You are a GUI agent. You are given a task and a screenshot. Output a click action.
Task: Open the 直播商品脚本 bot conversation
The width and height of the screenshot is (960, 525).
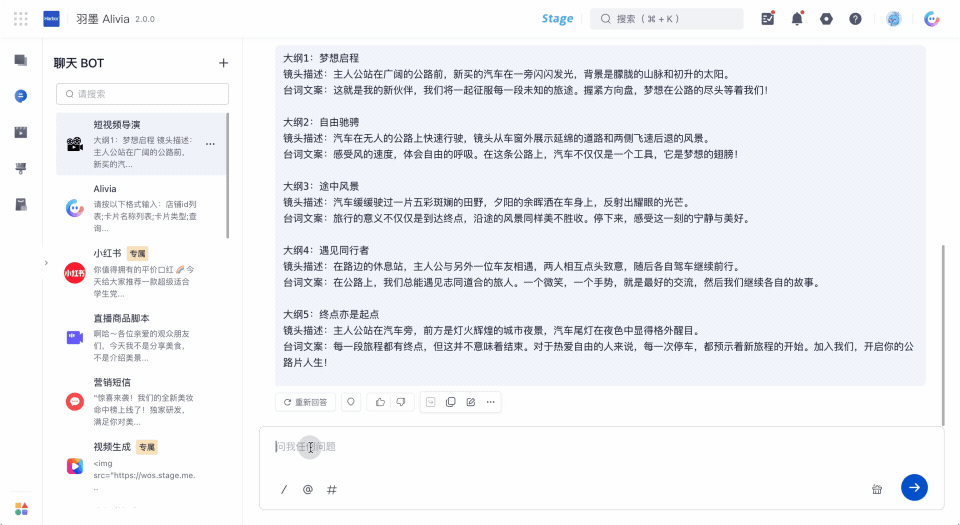tap(141, 337)
